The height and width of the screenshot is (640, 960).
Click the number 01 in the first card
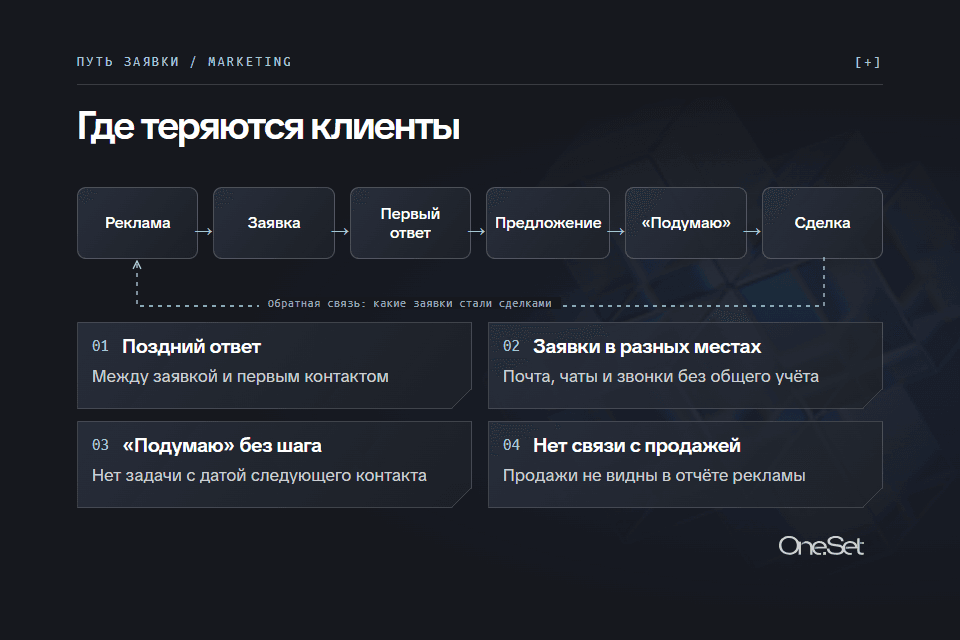pos(100,346)
